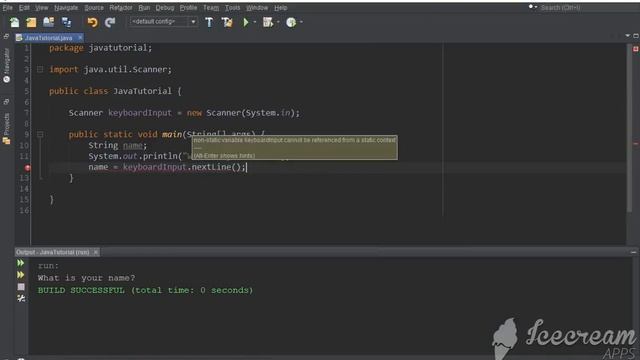This screenshot has height=360, width=640.
Task: Open the File menu
Action: tap(7, 8)
